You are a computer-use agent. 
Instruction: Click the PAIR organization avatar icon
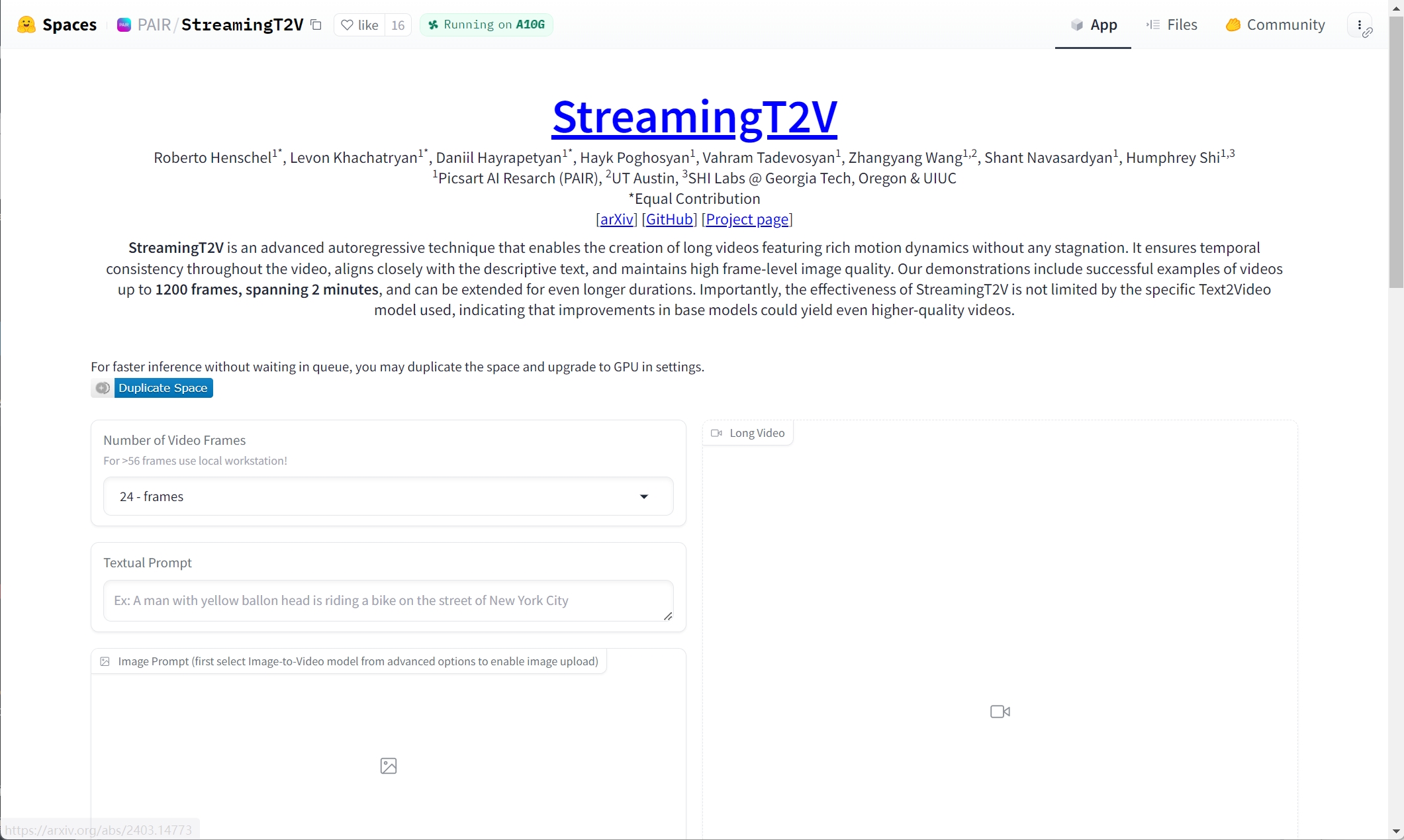(x=124, y=24)
